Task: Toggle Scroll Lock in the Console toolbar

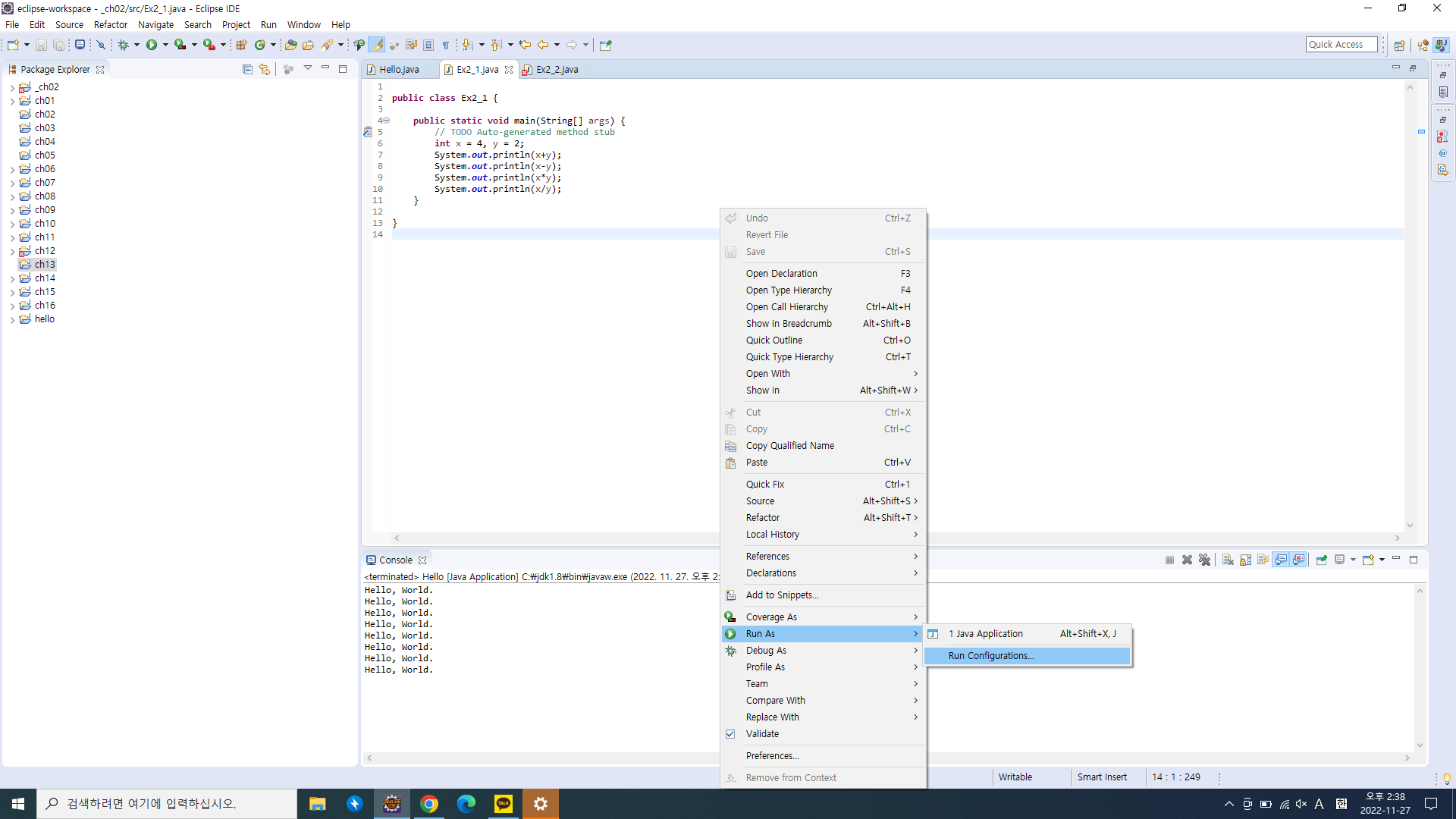Action: (1245, 560)
